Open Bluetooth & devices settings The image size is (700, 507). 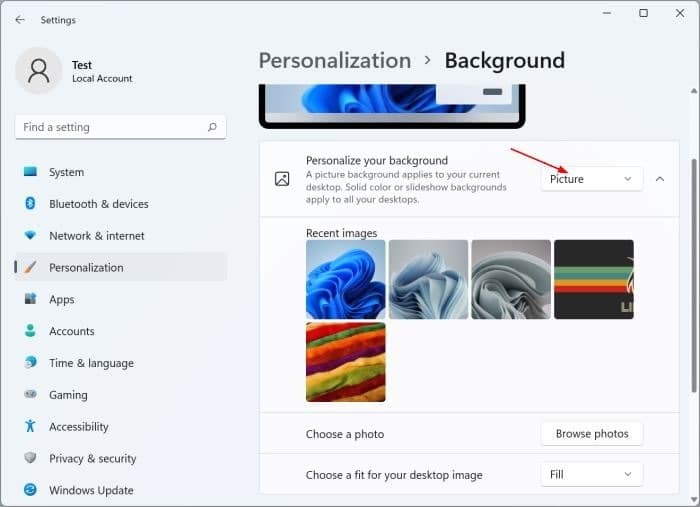(121, 204)
